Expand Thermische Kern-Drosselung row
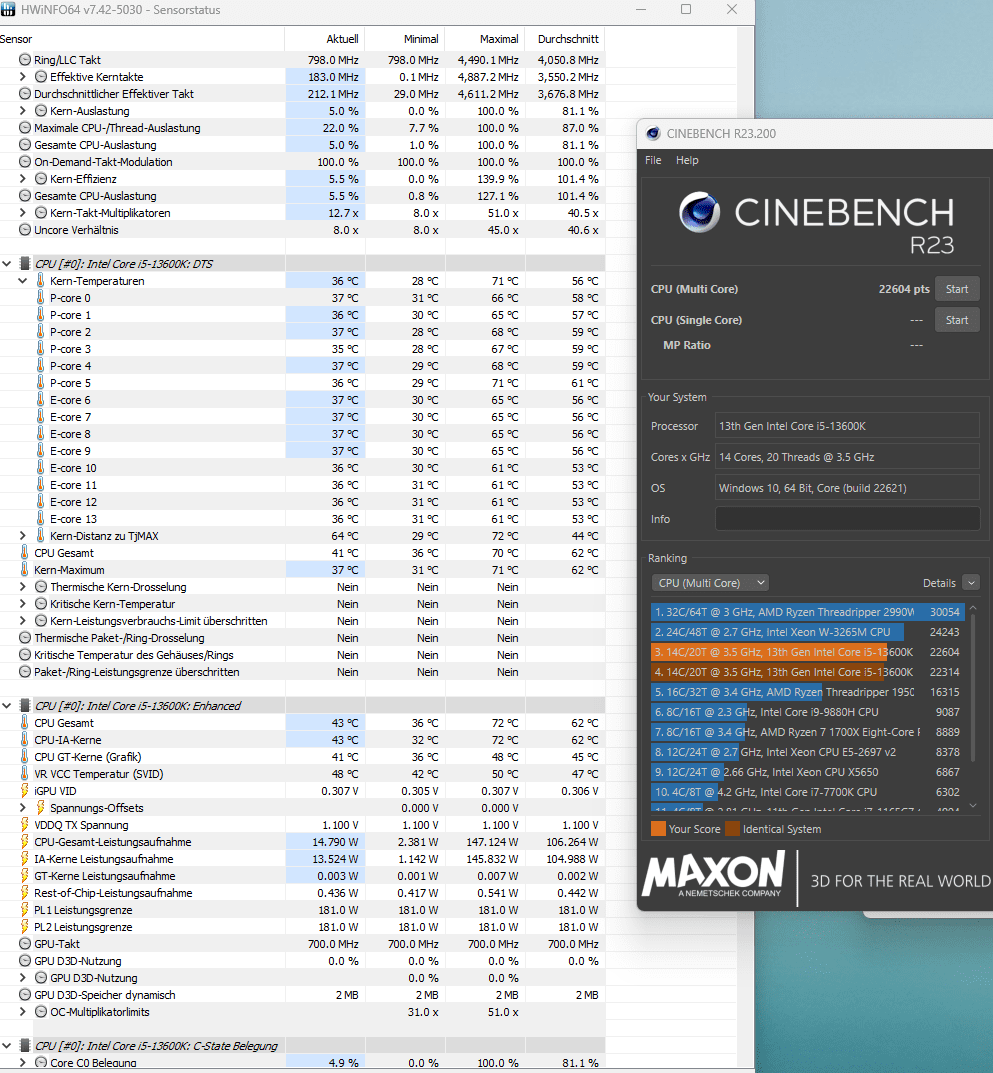This screenshot has width=993, height=1073. click(23, 586)
